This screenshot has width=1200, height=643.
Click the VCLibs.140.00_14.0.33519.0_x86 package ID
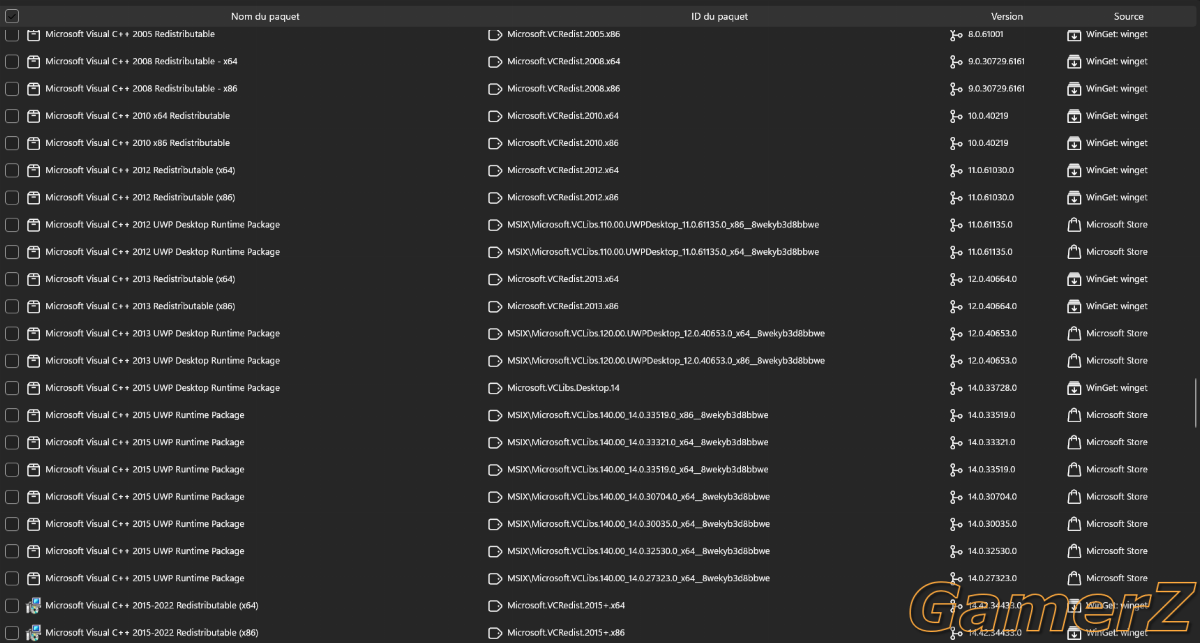(x=638, y=415)
